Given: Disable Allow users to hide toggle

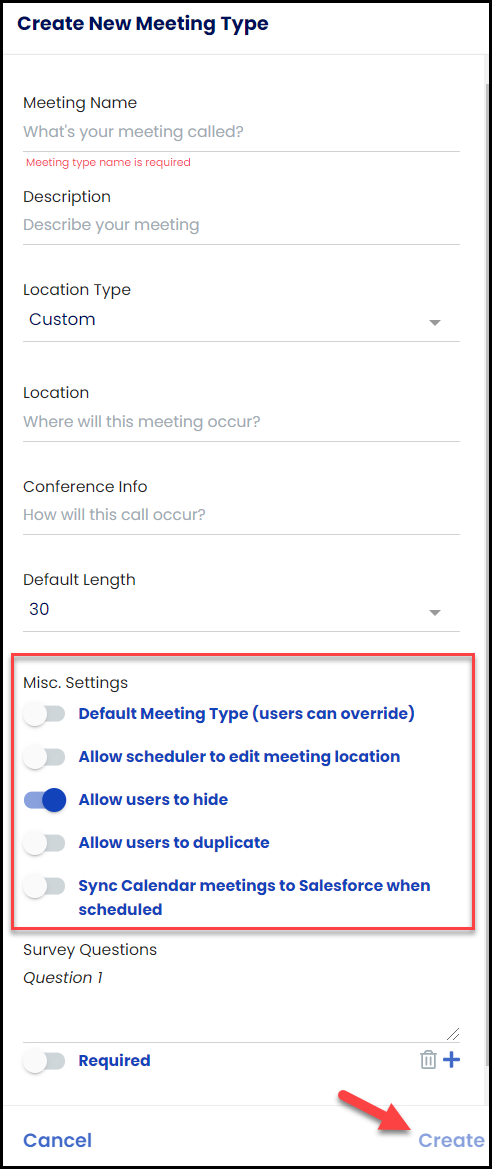Looking at the screenshot, I should coord(45,800).
